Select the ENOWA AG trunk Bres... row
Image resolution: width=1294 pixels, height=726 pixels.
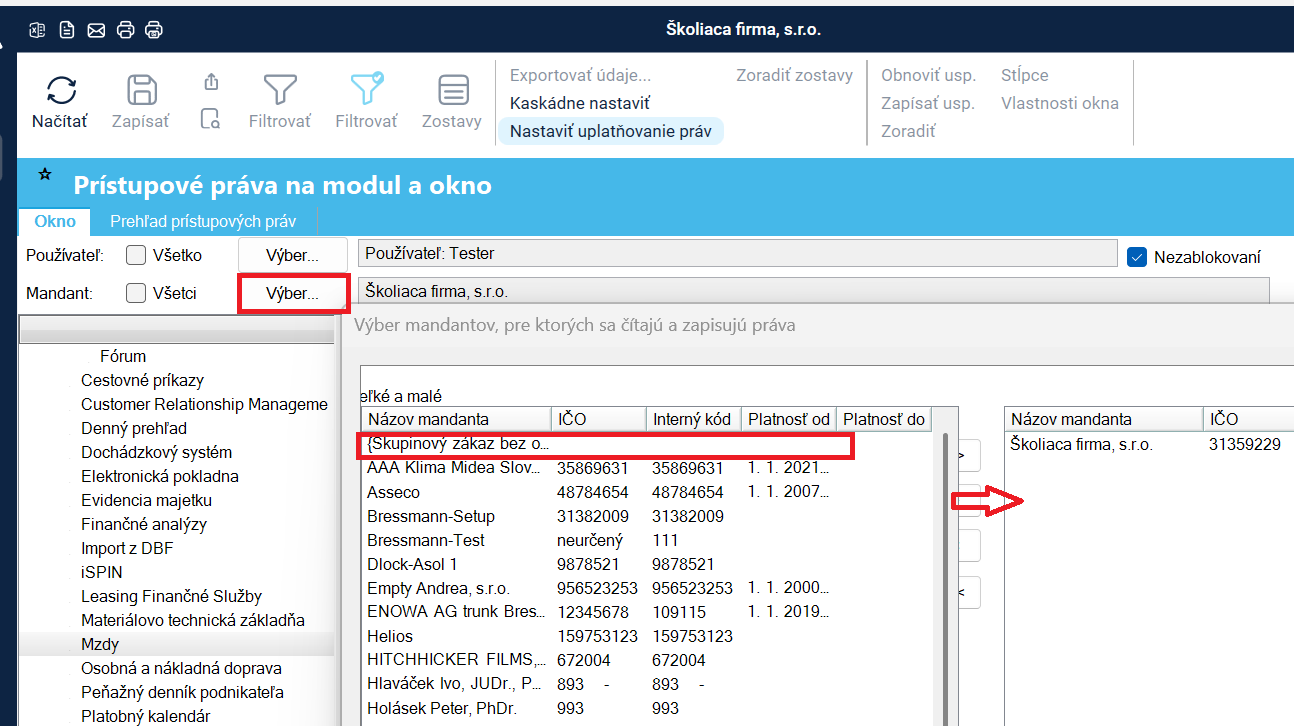point(647,612)
